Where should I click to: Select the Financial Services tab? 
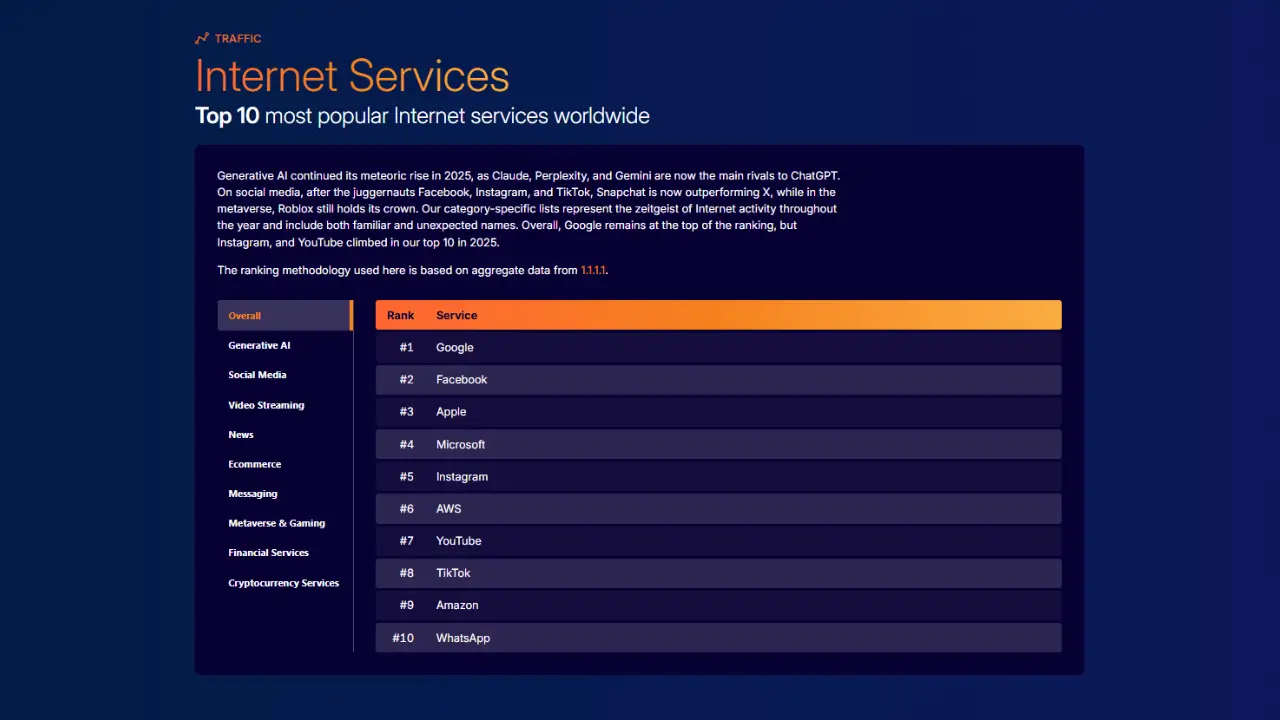(268, 553)
